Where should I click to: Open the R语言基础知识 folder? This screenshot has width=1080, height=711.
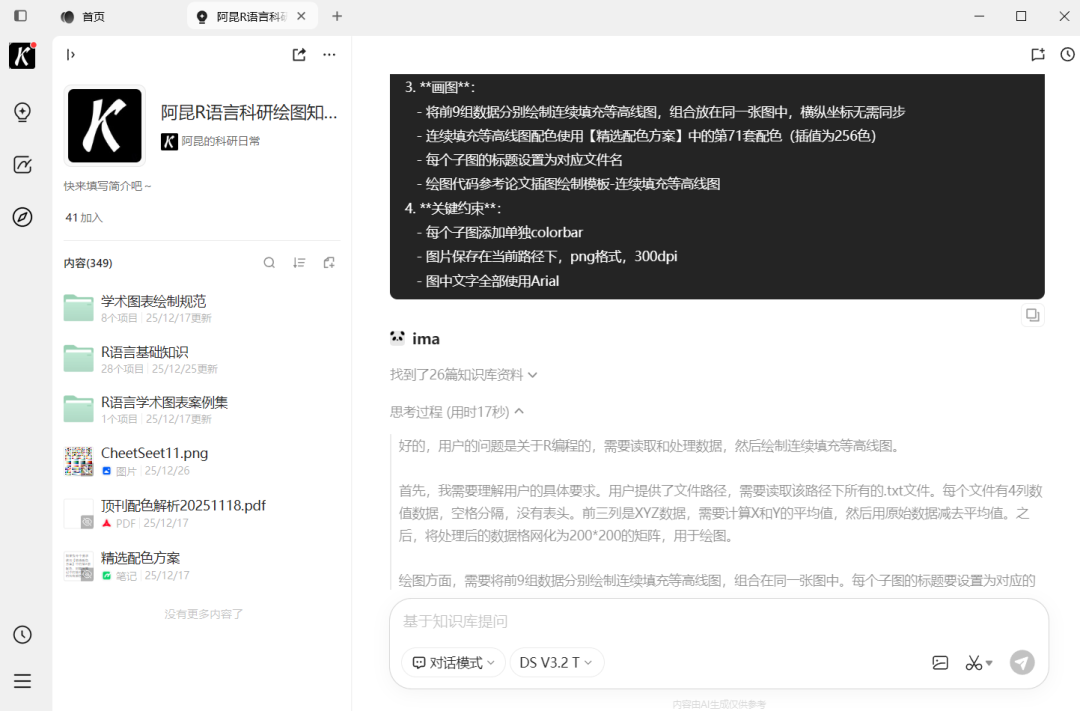click(201, 359)
